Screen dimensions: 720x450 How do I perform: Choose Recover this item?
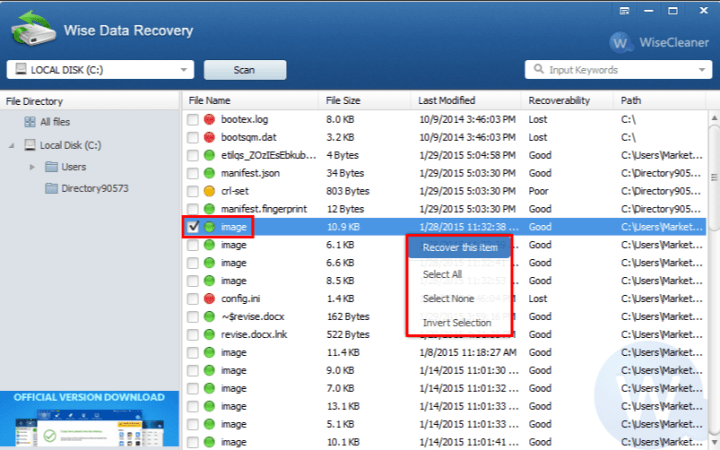[460, 248]
